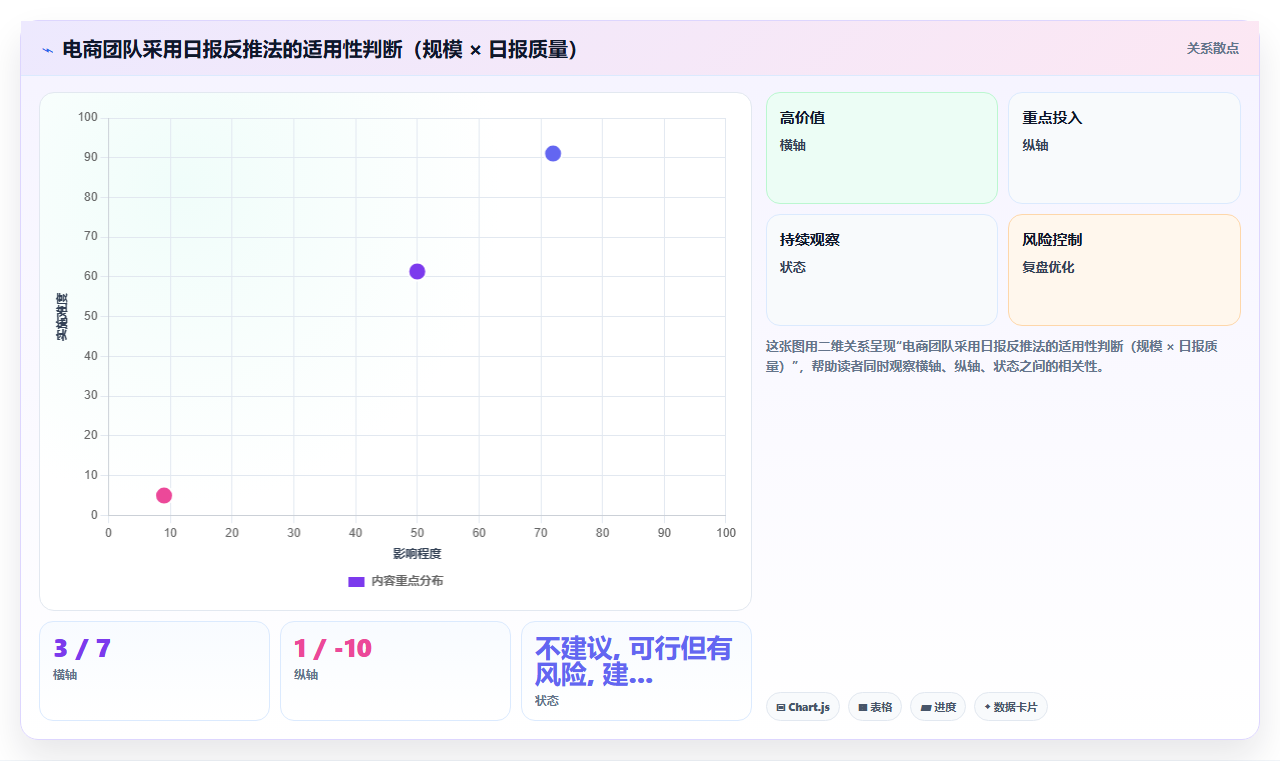The width and height of the screenshot is (1280, 761).
Task: Click the purple legend swatch for 内容重点分布
Action: tap(356, 581)
